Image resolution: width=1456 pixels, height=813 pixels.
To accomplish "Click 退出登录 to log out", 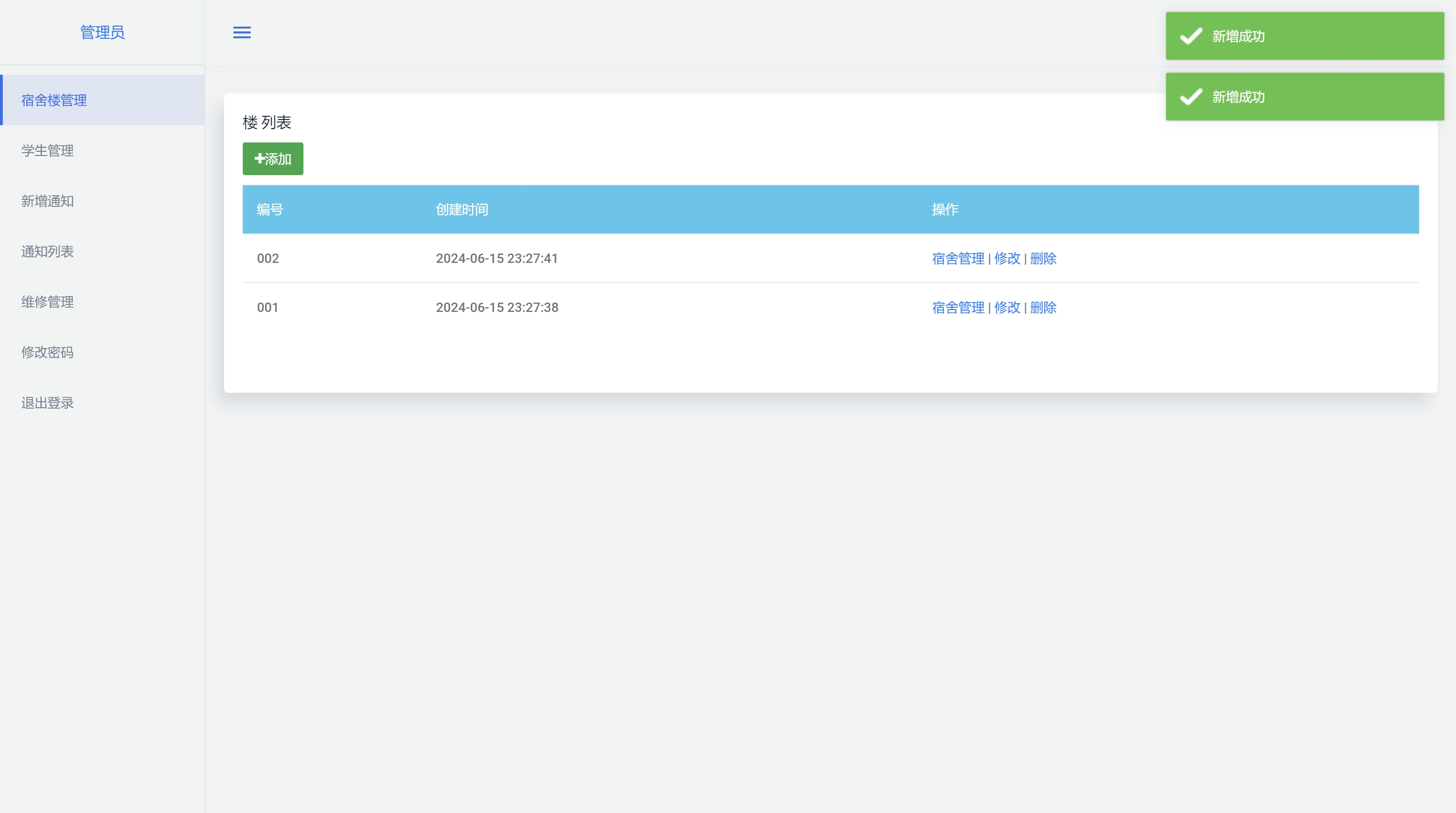I will coord(48,403).
